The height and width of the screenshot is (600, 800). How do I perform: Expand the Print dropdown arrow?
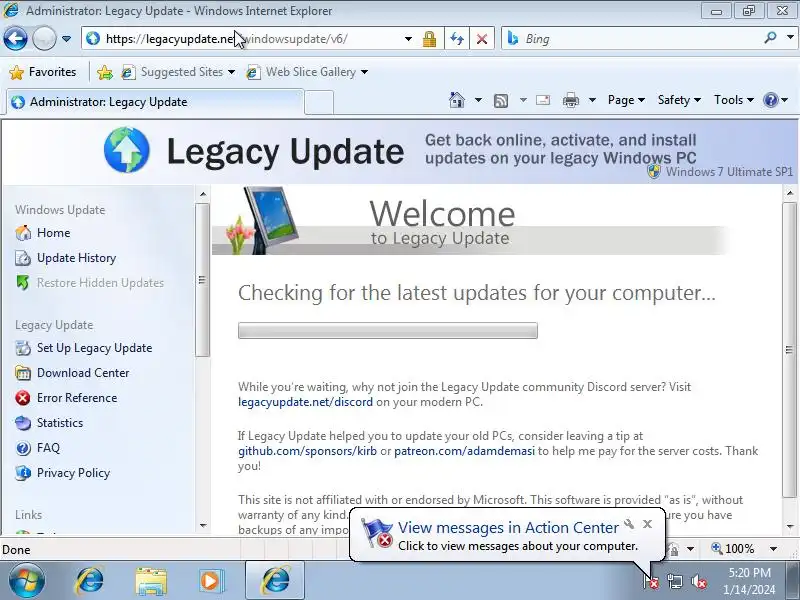pos(592,100)
